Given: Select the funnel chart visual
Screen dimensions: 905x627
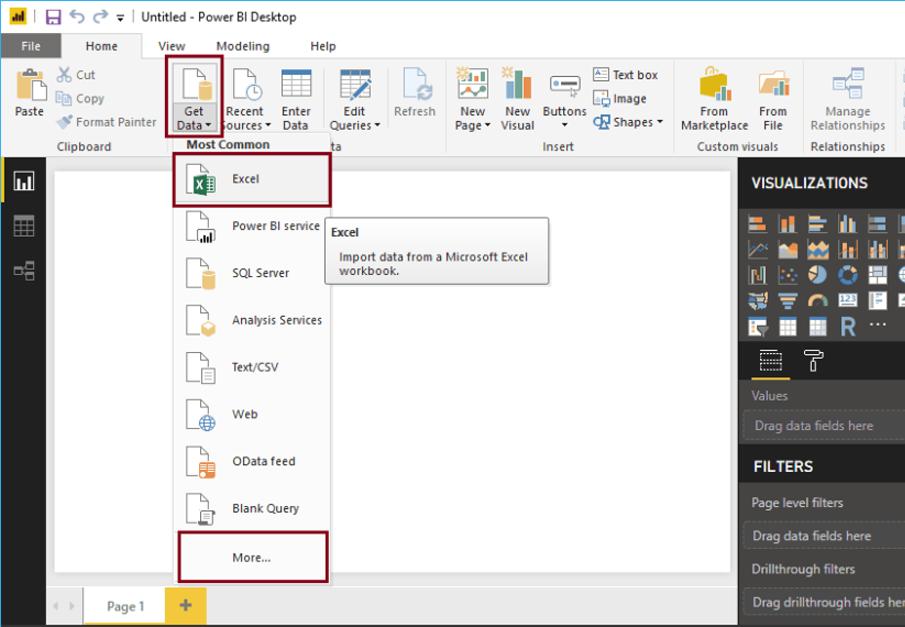Looking at the screenshot, I should point(788,301).
